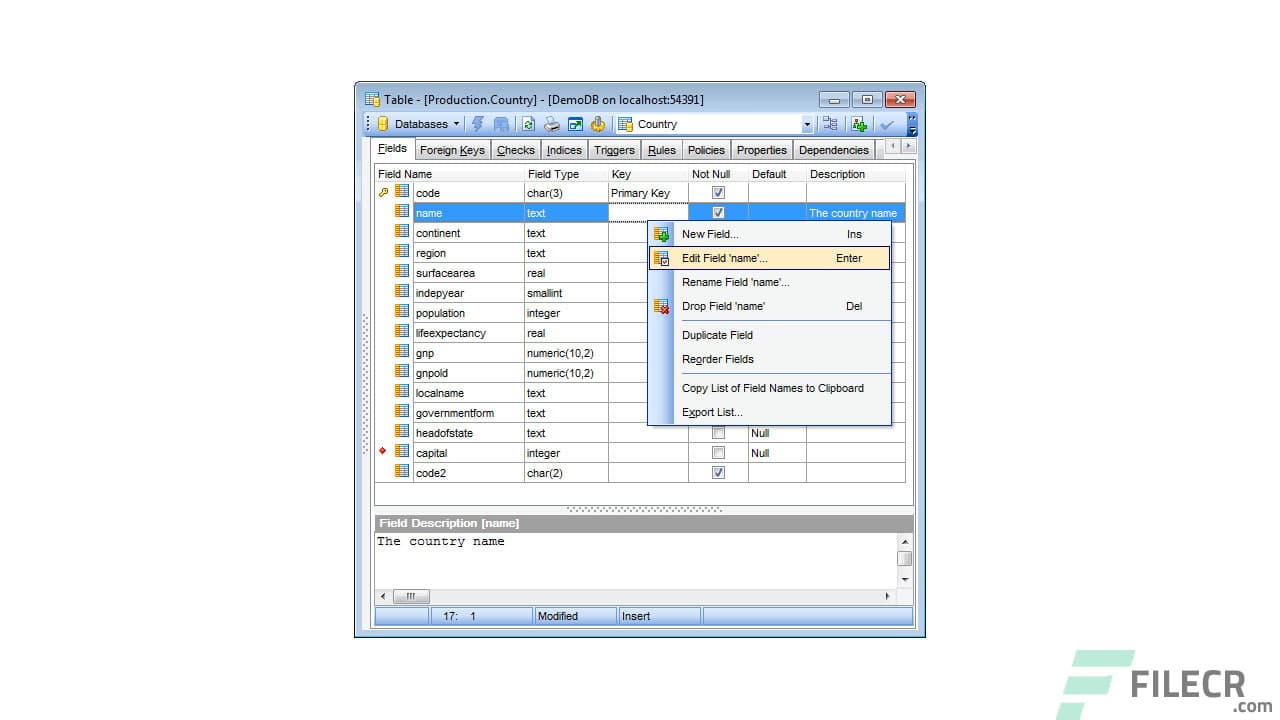Choose Duplicate Field in the context menu
The image size is (1280, 720).
tap(717, 335)
